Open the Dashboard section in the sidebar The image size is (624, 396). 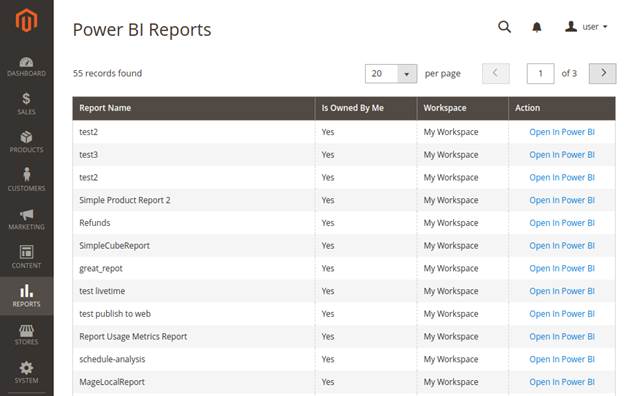point(26,66)
